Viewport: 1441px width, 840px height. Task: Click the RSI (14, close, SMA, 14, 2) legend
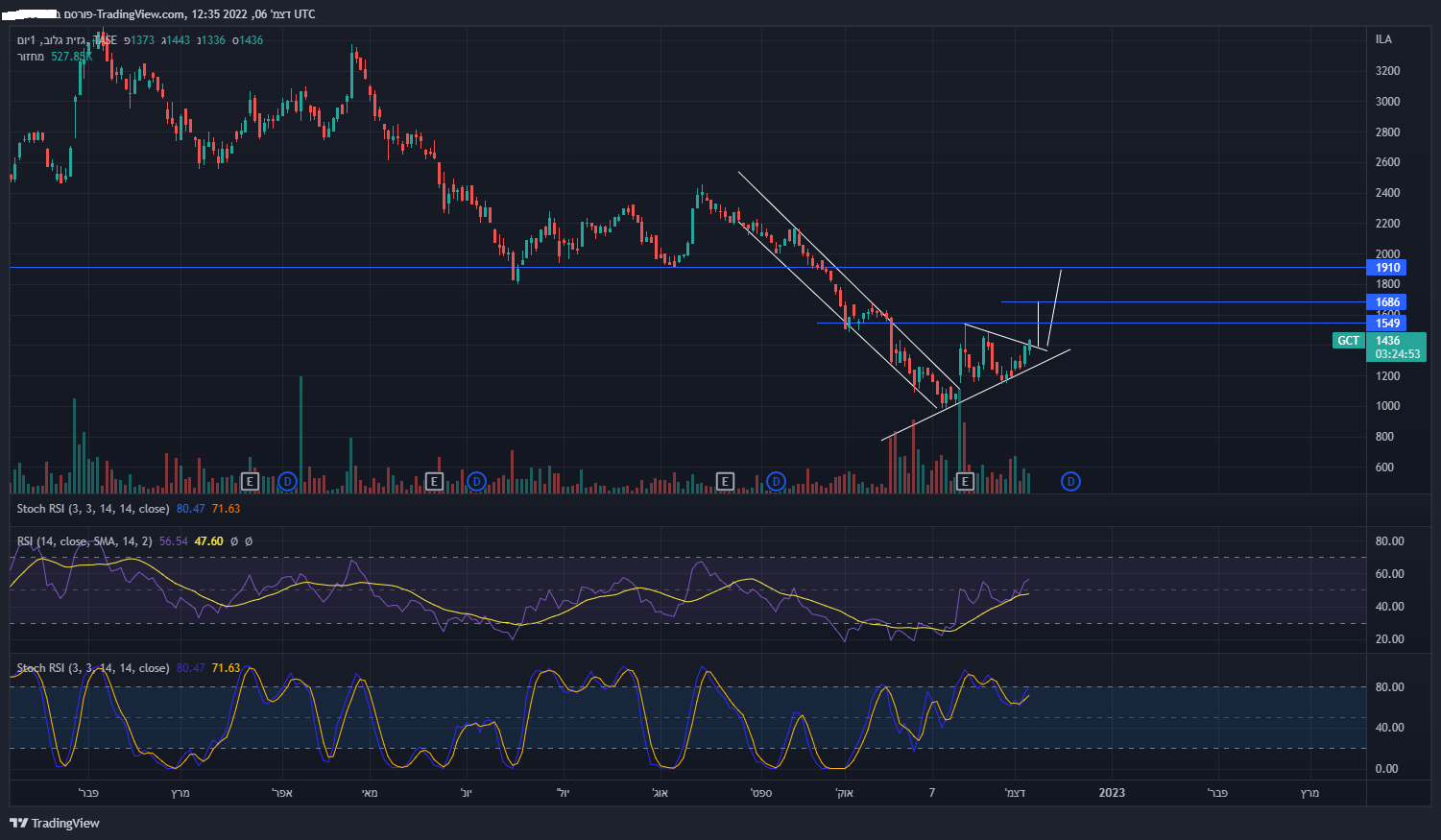(x=84, y=541)
